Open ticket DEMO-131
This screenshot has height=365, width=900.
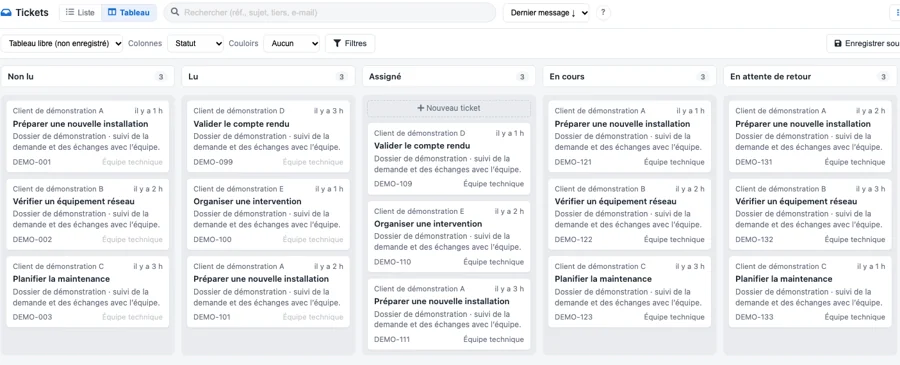click(x=810, y=136)
